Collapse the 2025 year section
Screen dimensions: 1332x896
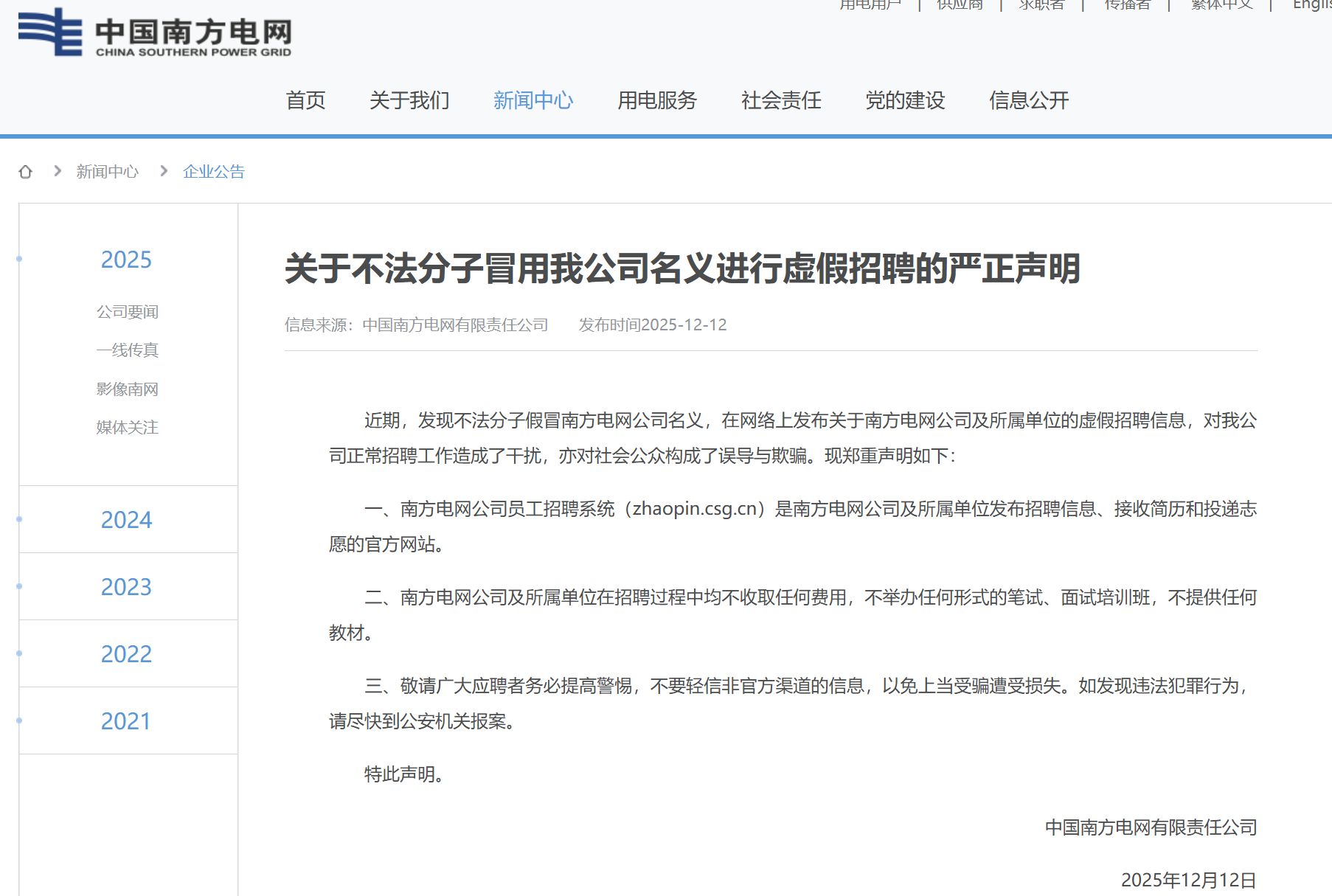pyautogui.click(x=126, y=260)
